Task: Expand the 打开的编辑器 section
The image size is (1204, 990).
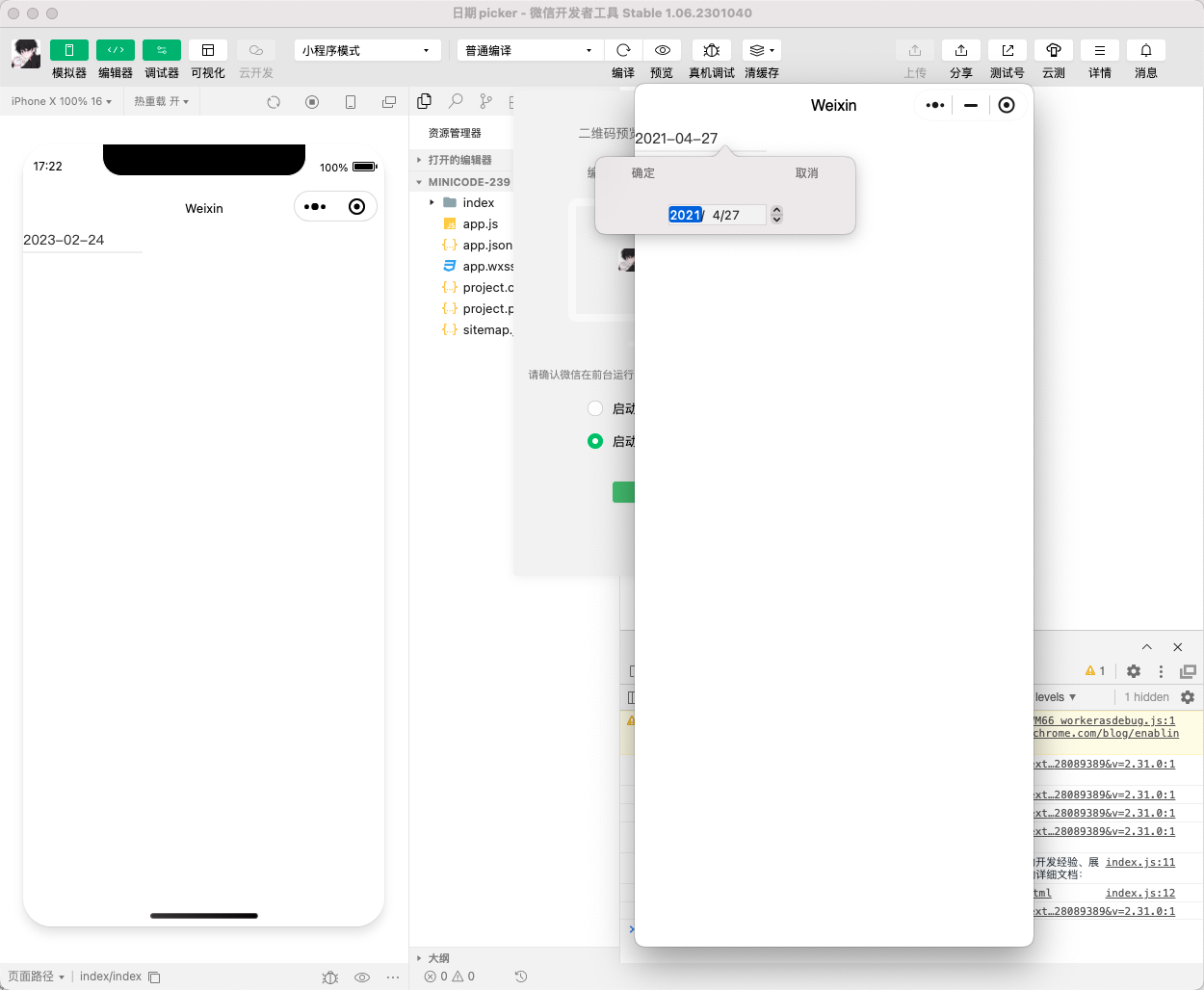Action: 461,160
